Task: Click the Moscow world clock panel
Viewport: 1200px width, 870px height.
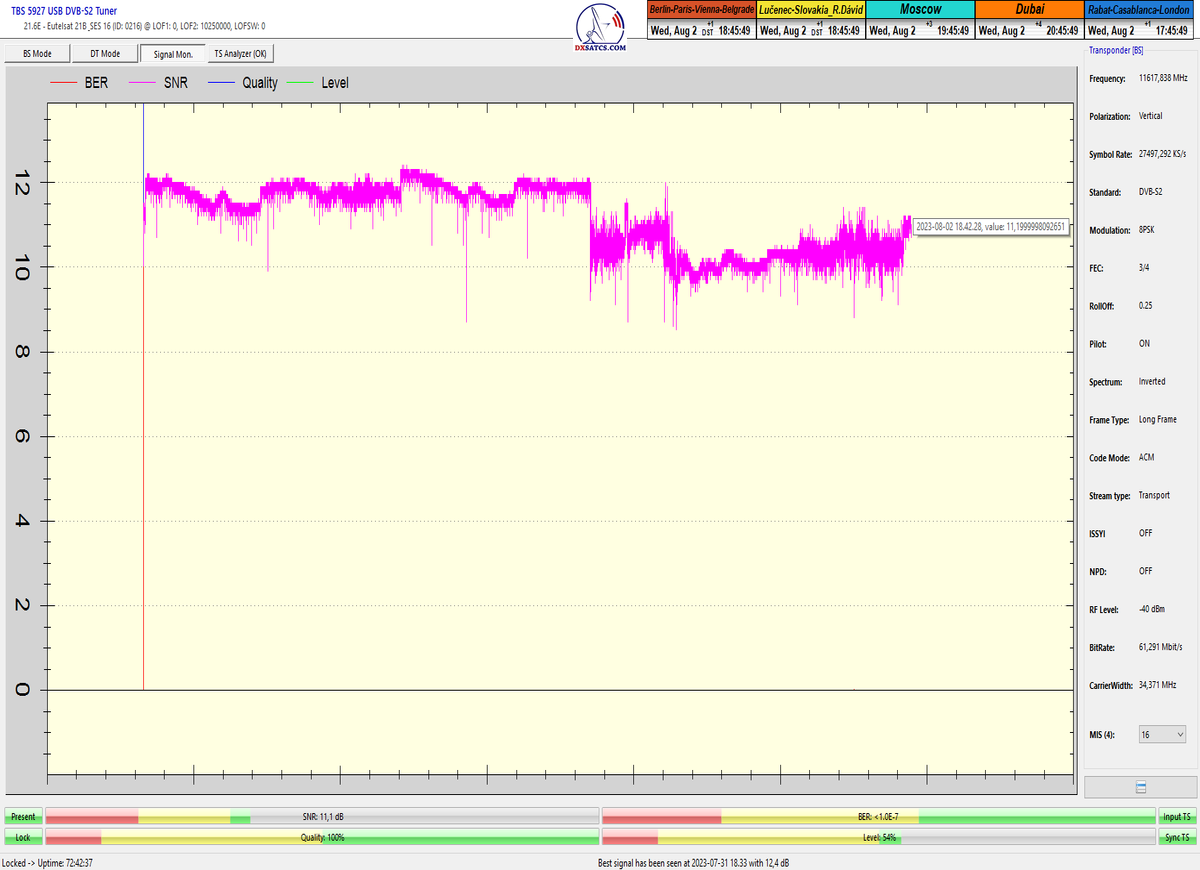Action: pos(919,20)
